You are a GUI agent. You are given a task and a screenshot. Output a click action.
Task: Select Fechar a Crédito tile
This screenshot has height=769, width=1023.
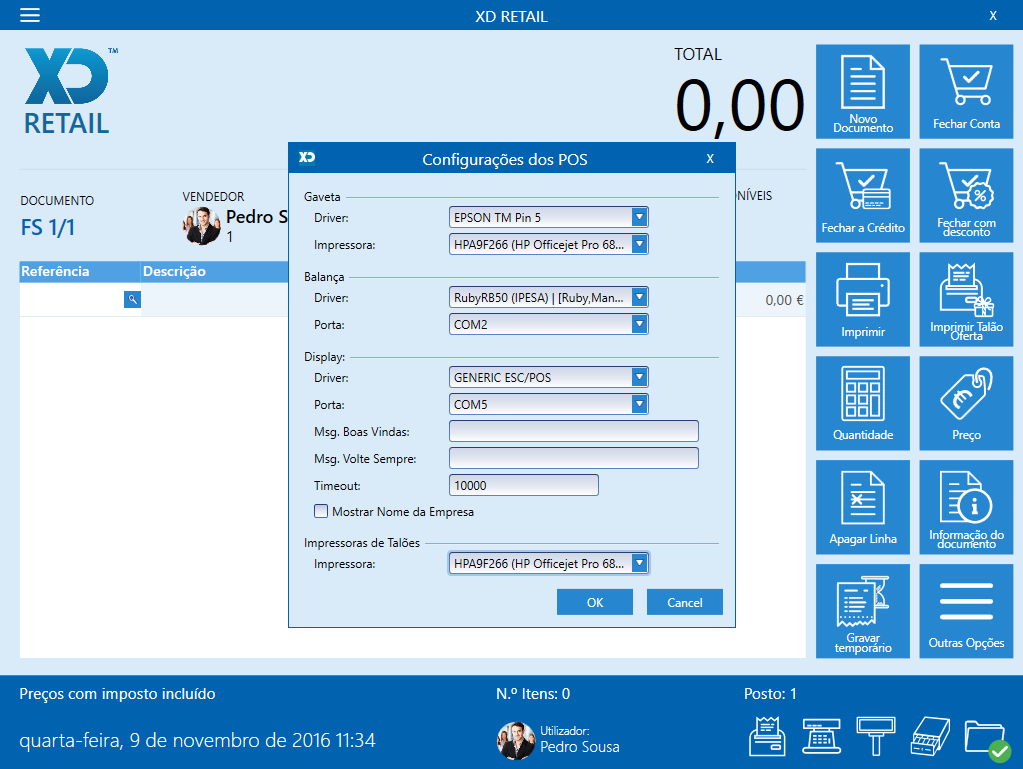coord(862,195)
